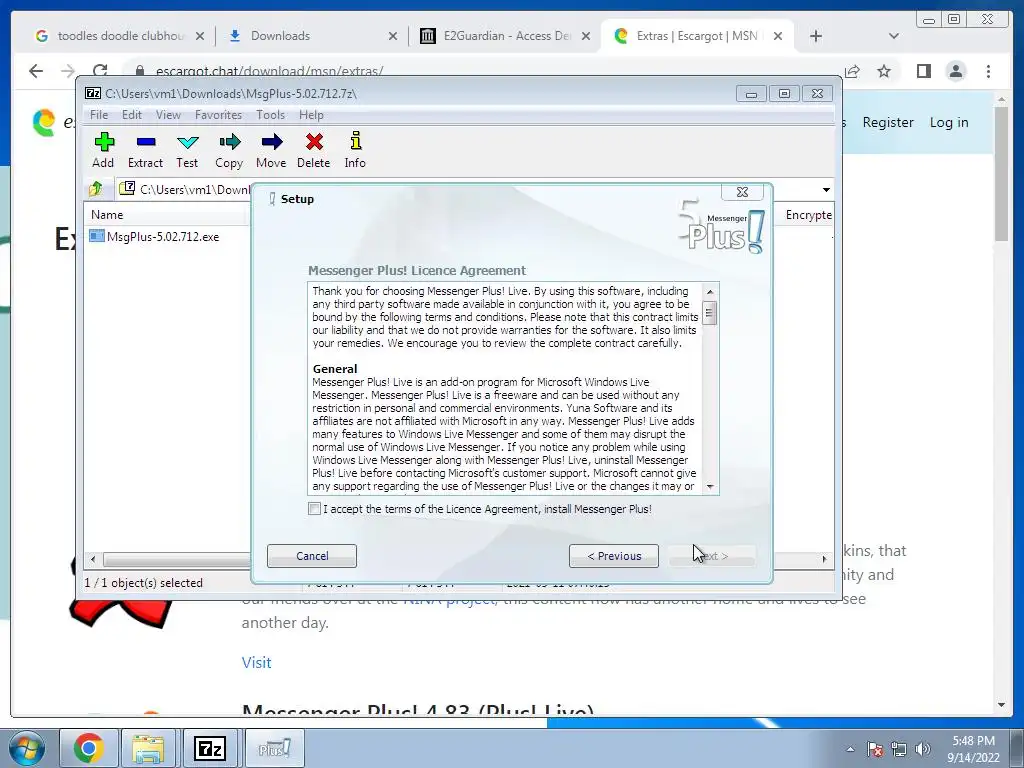Open the Tools menu in 7-Zip
This screenshot has width=1024, height=768.
tap(270, 115)
